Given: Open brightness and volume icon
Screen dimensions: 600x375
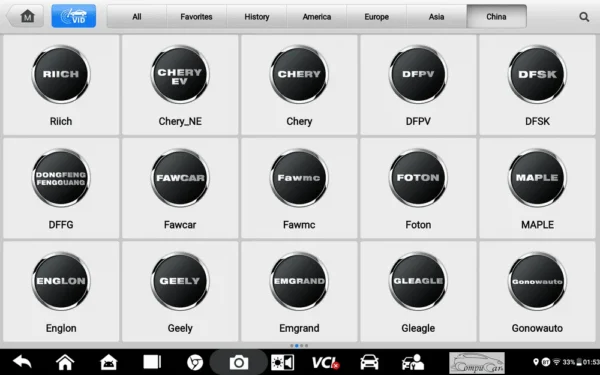Looking at the screenshot, I should (282, 362).
